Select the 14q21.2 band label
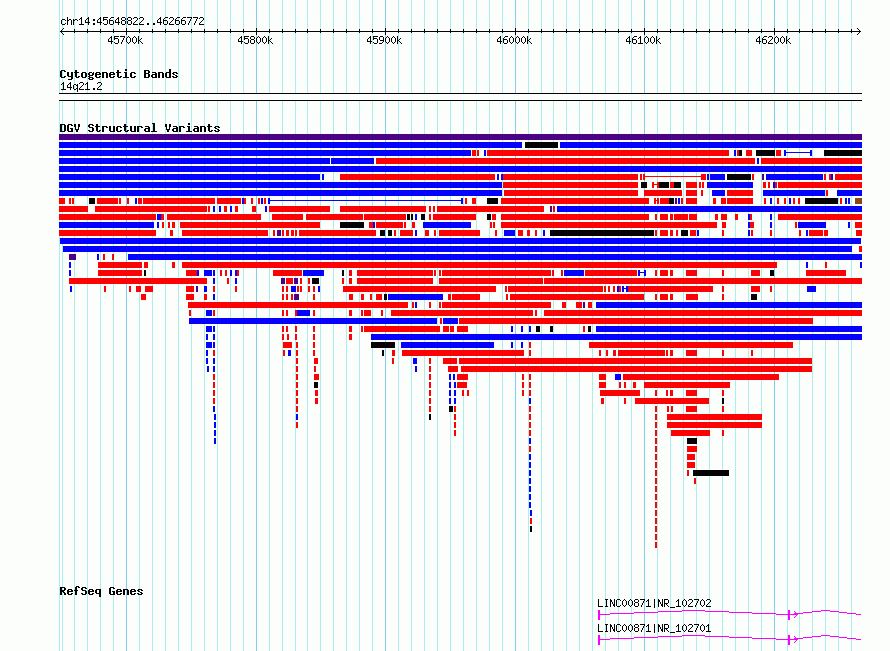This screenshot has height=651, width=890. coord(81,86)
